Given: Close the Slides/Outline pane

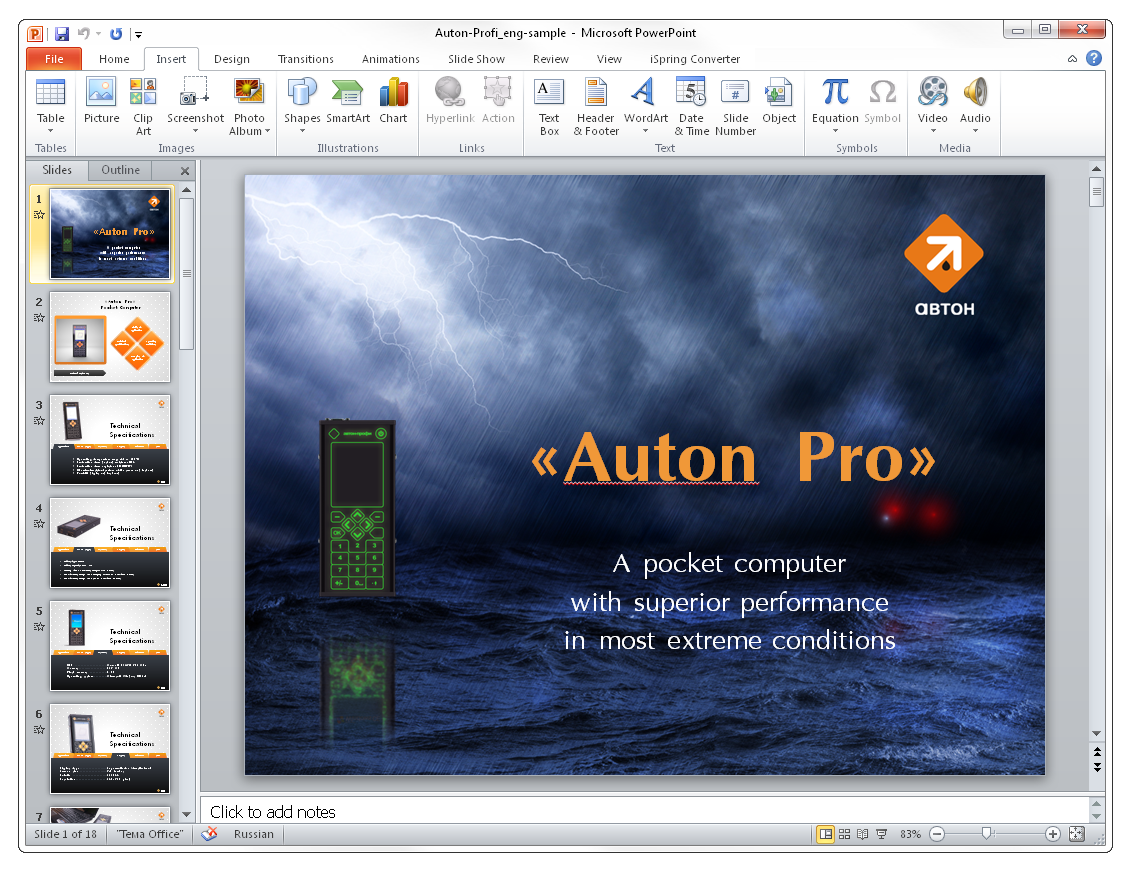Looking at the screenshot, I should (185, 171).
